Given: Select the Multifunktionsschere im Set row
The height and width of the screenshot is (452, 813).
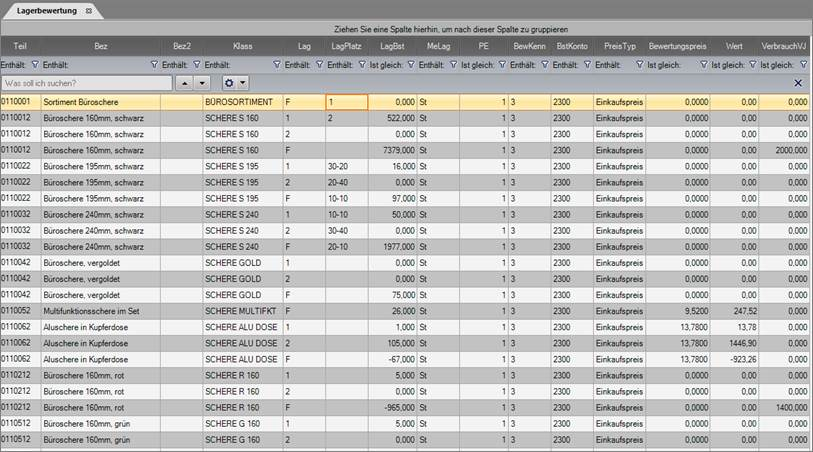Looking at the screenshot, I should (100, 311).
